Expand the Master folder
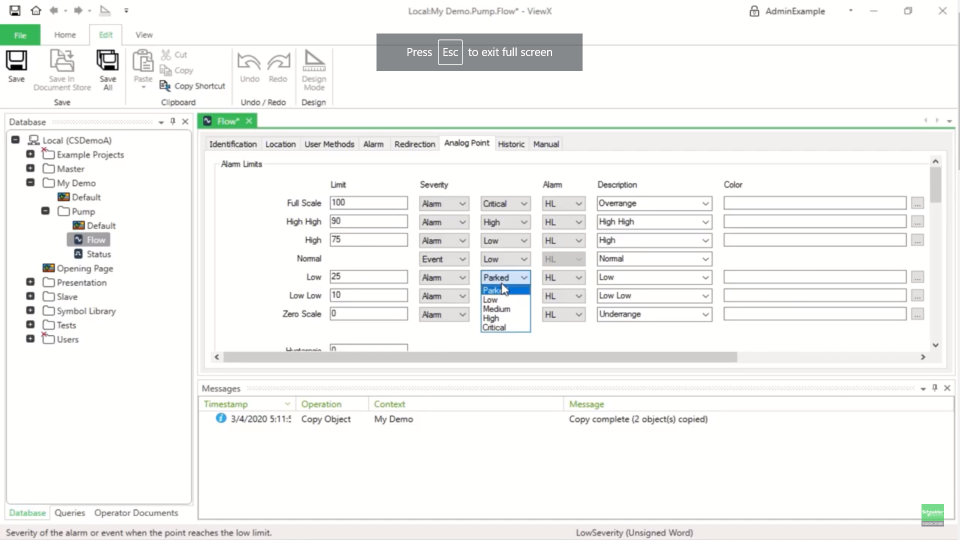 [x=30, y=168]
